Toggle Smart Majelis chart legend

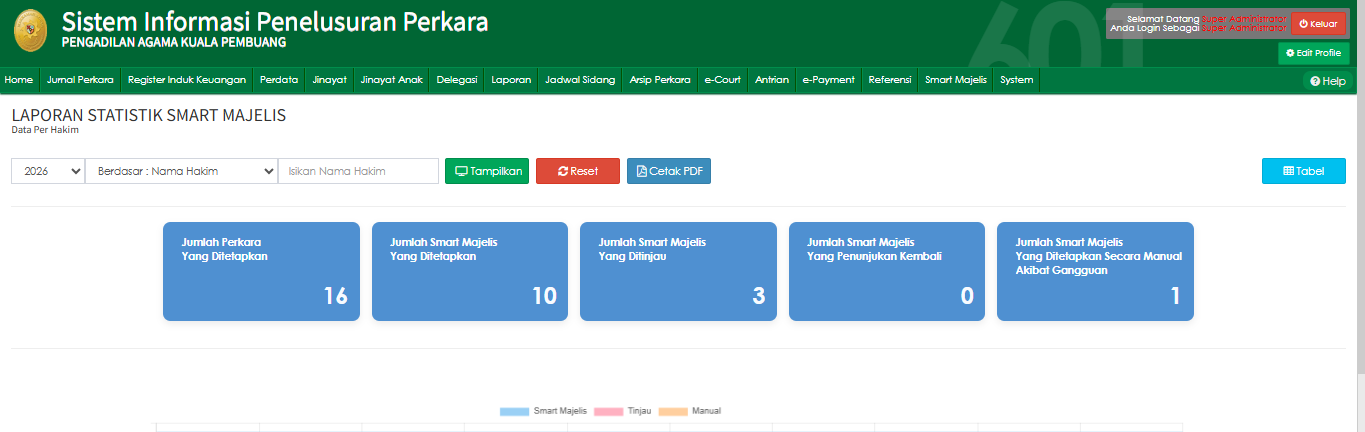pos(543,411)
